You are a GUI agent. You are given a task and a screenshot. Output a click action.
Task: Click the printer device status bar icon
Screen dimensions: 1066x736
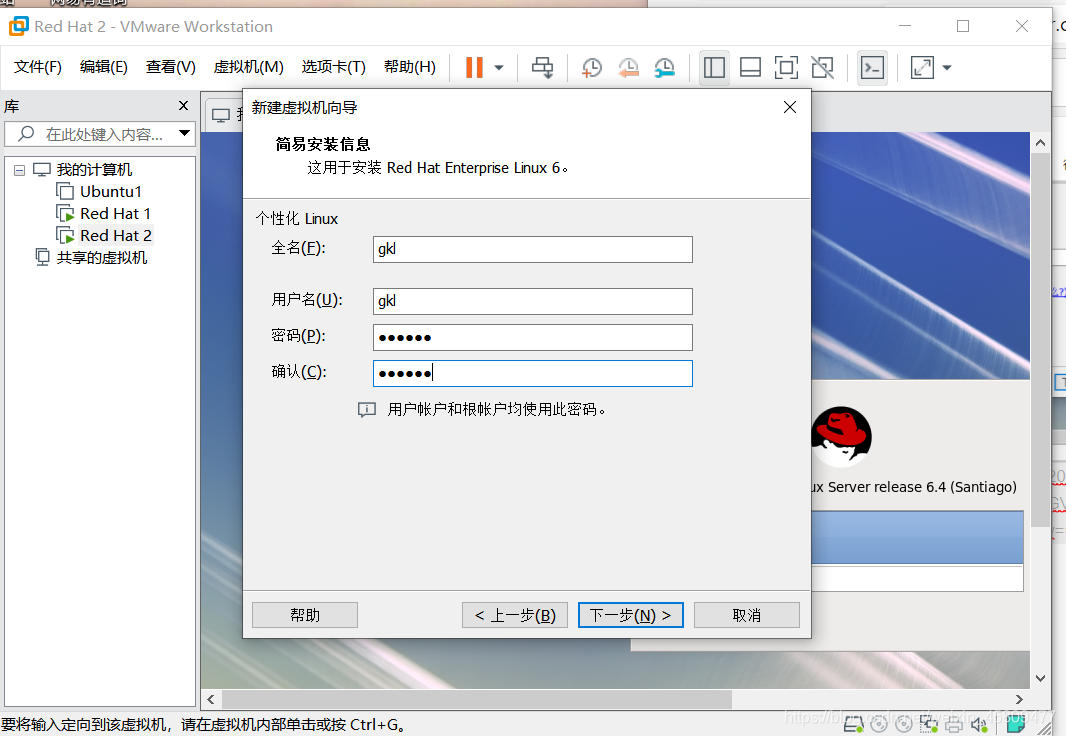[x=954, y=725]
